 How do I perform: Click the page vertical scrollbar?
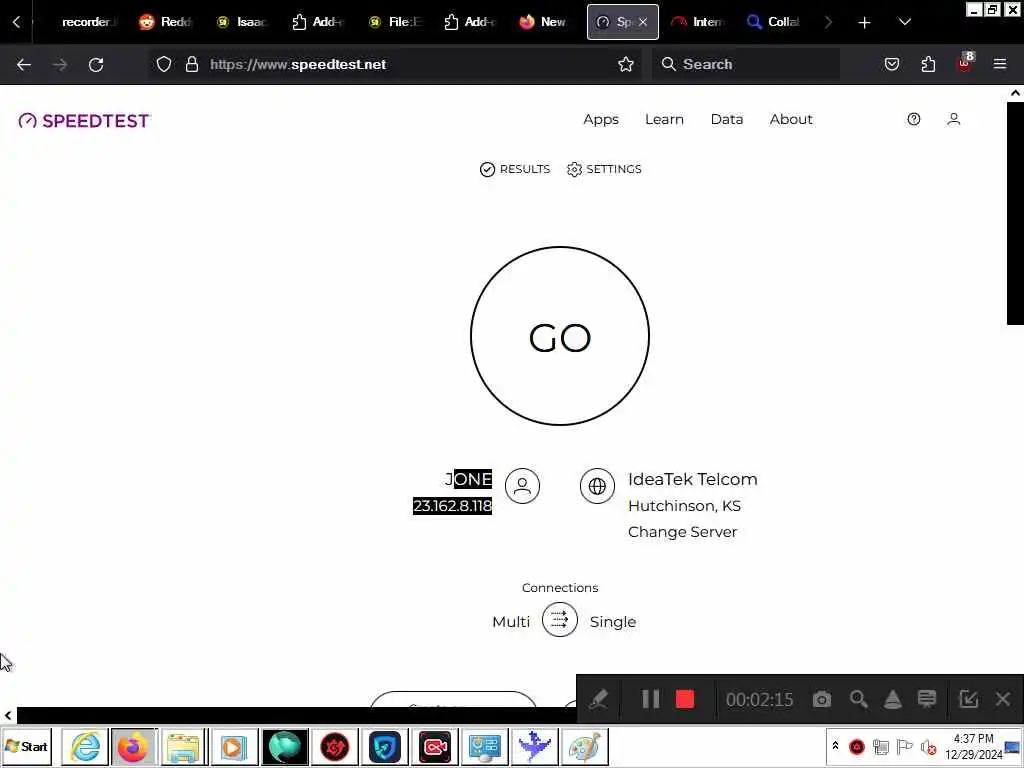(1015, 214)
